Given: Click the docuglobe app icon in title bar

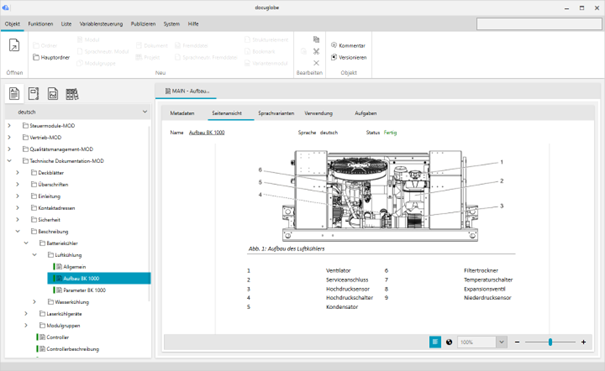Looking at the screenshot, I should [5, 8].
